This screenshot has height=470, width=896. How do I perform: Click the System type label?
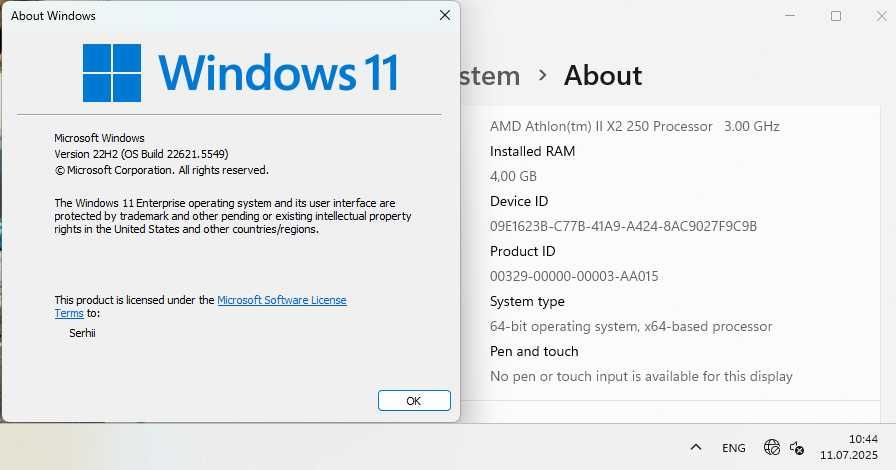click(527, 301)
